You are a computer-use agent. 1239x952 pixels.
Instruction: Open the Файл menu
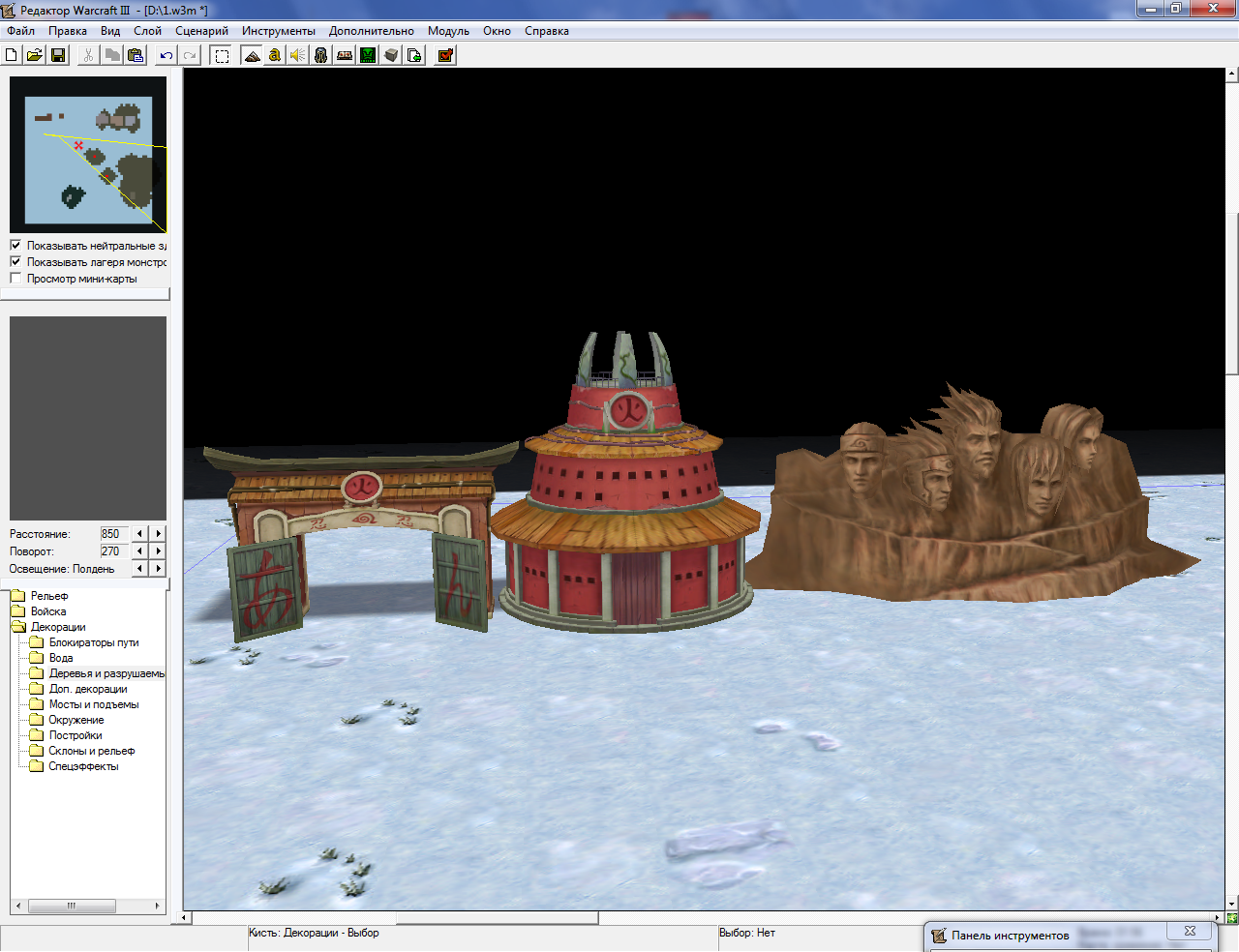20,31
